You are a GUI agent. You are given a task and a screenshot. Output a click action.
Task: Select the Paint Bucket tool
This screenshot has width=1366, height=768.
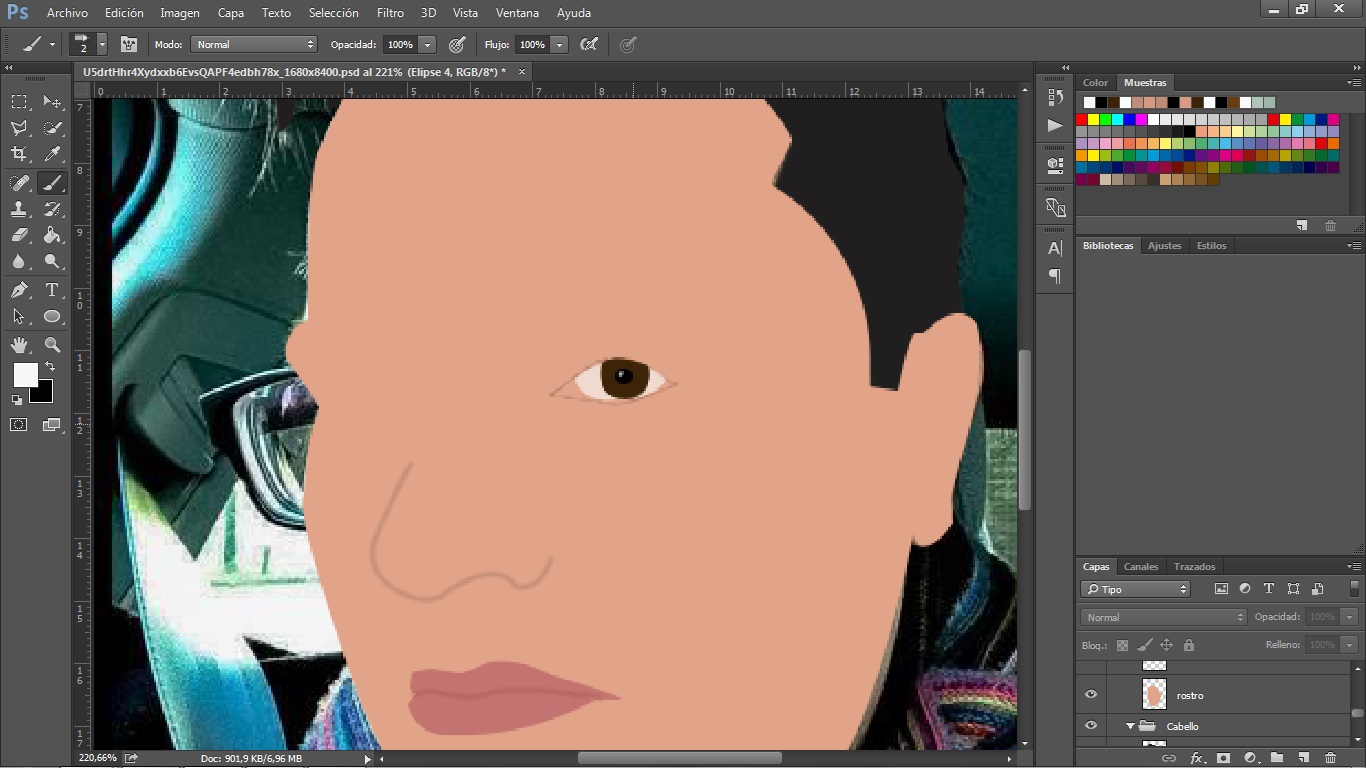coord(52,235)
